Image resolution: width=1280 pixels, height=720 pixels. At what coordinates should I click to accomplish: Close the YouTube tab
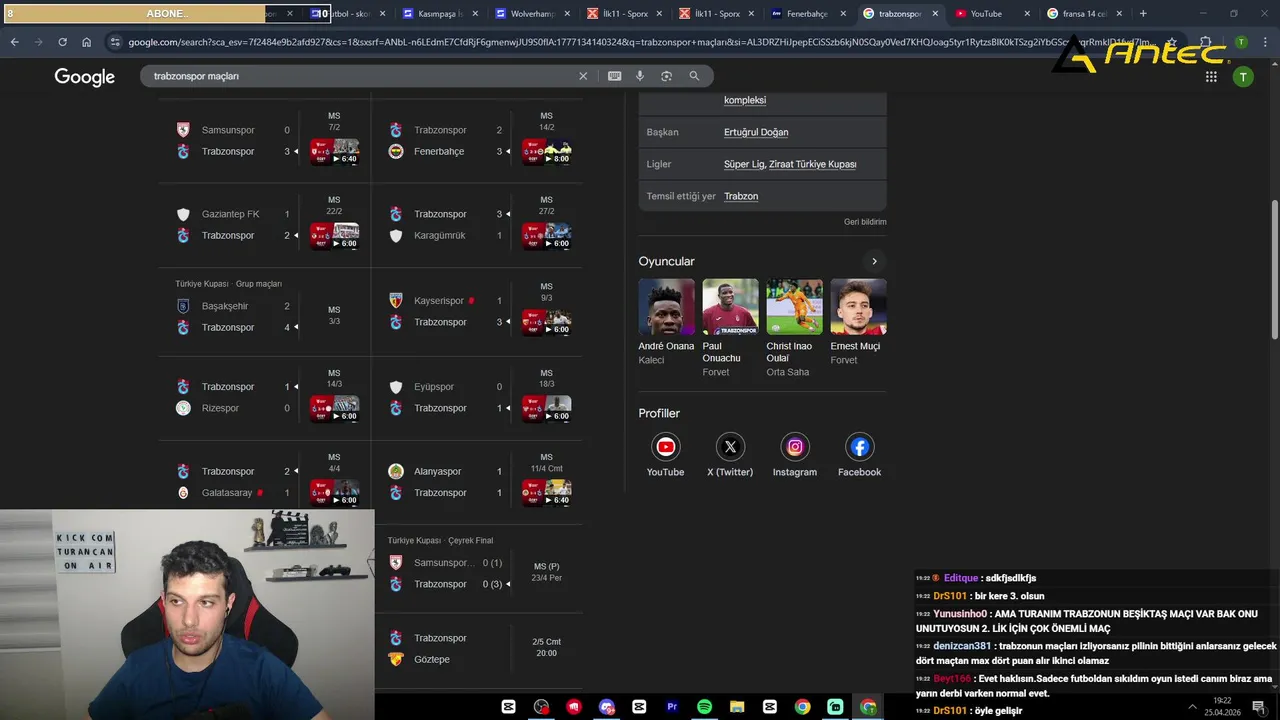click(1027, 14)
